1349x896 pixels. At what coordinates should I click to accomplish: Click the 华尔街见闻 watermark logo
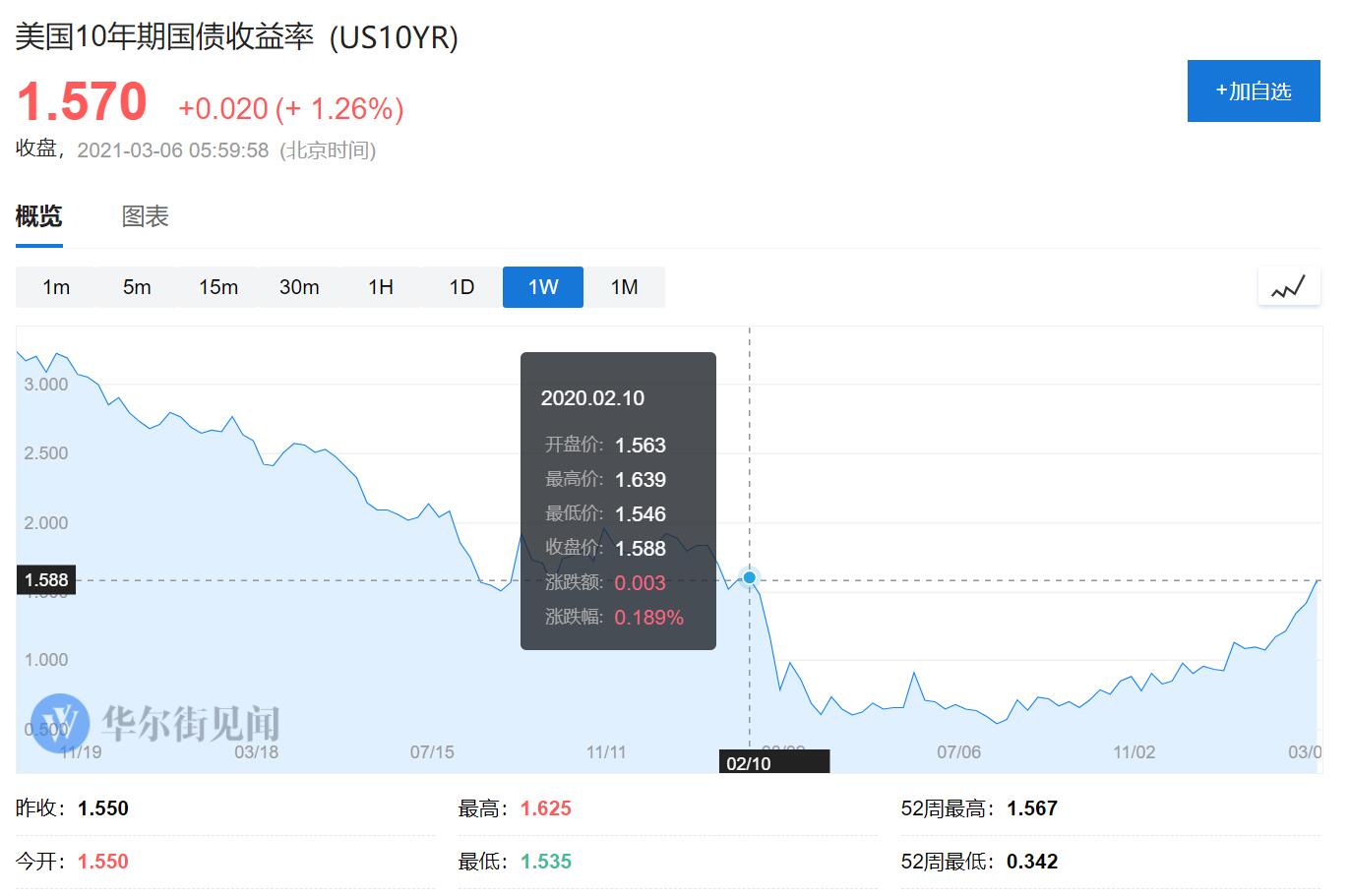click(x=155, y=723)
